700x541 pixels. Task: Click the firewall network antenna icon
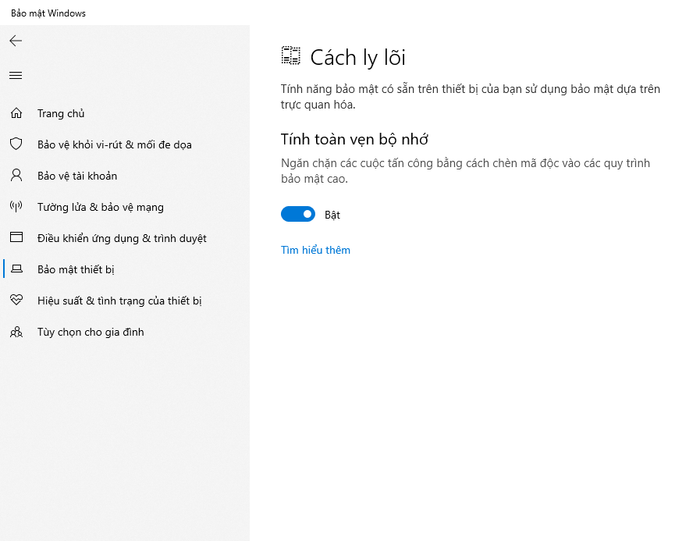pyautogui.click(x=17, y=207)
